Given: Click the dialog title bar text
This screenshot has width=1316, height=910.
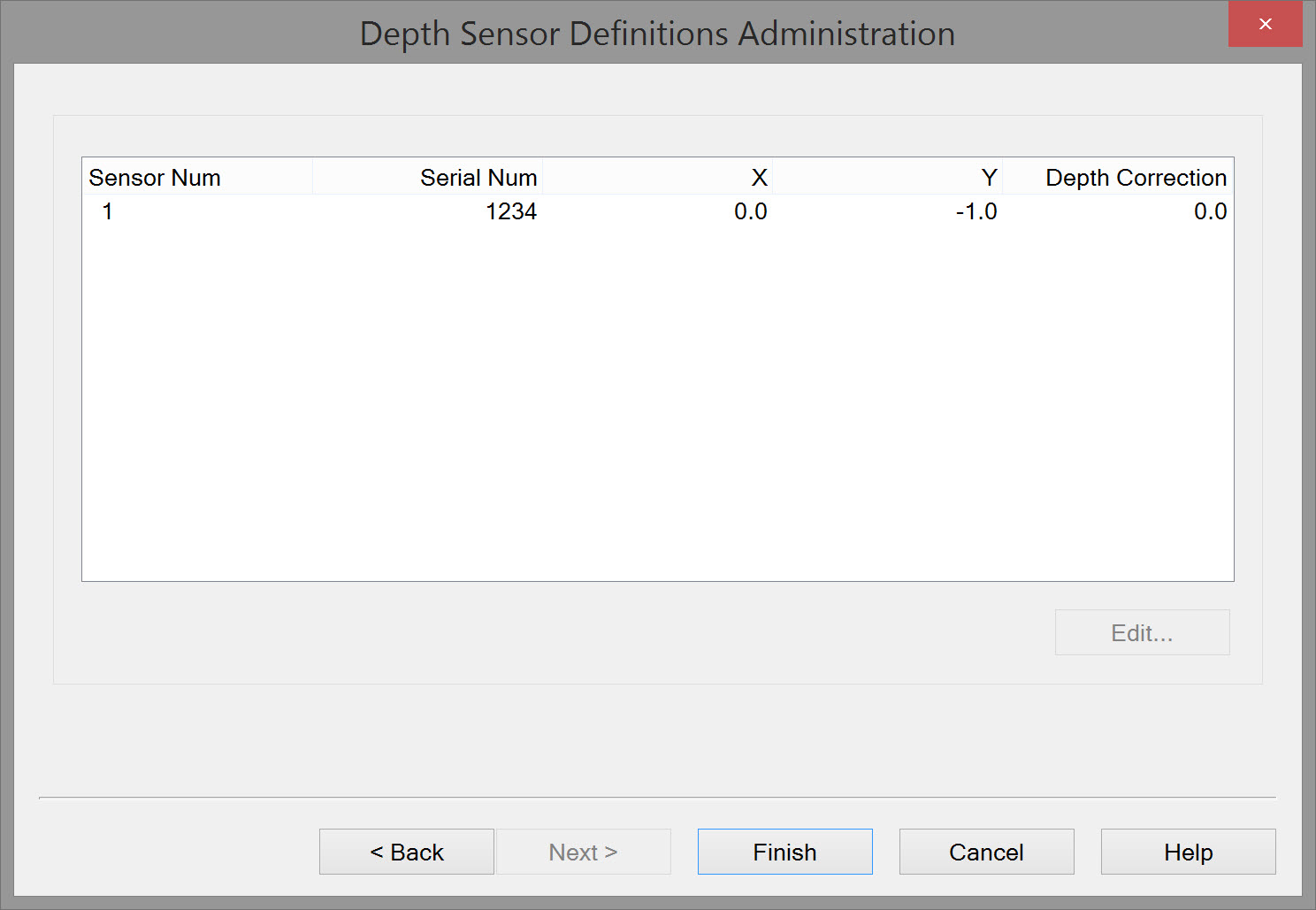Looking at the screenshot, I should pos(657,34).
